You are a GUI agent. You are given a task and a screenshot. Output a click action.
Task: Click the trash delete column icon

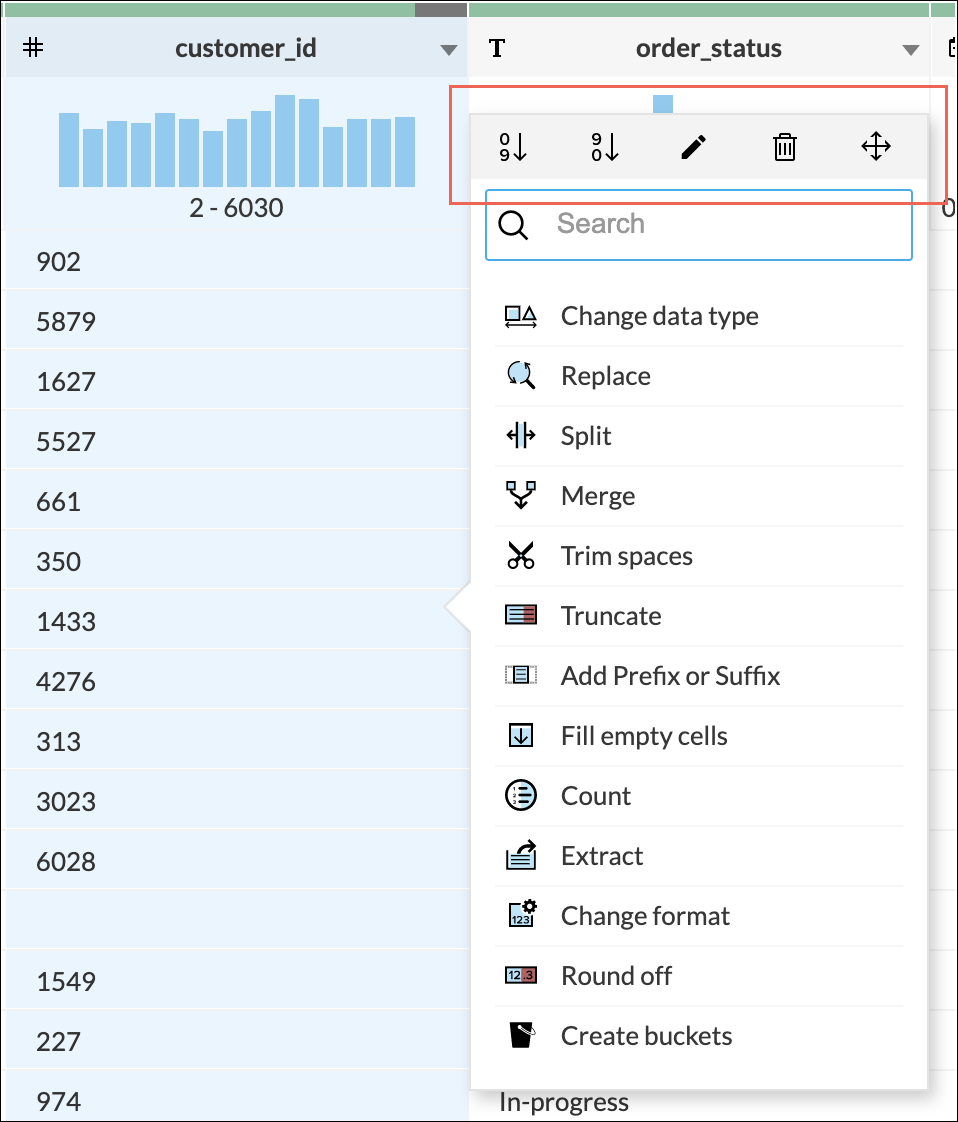click(x=785, y=148)
